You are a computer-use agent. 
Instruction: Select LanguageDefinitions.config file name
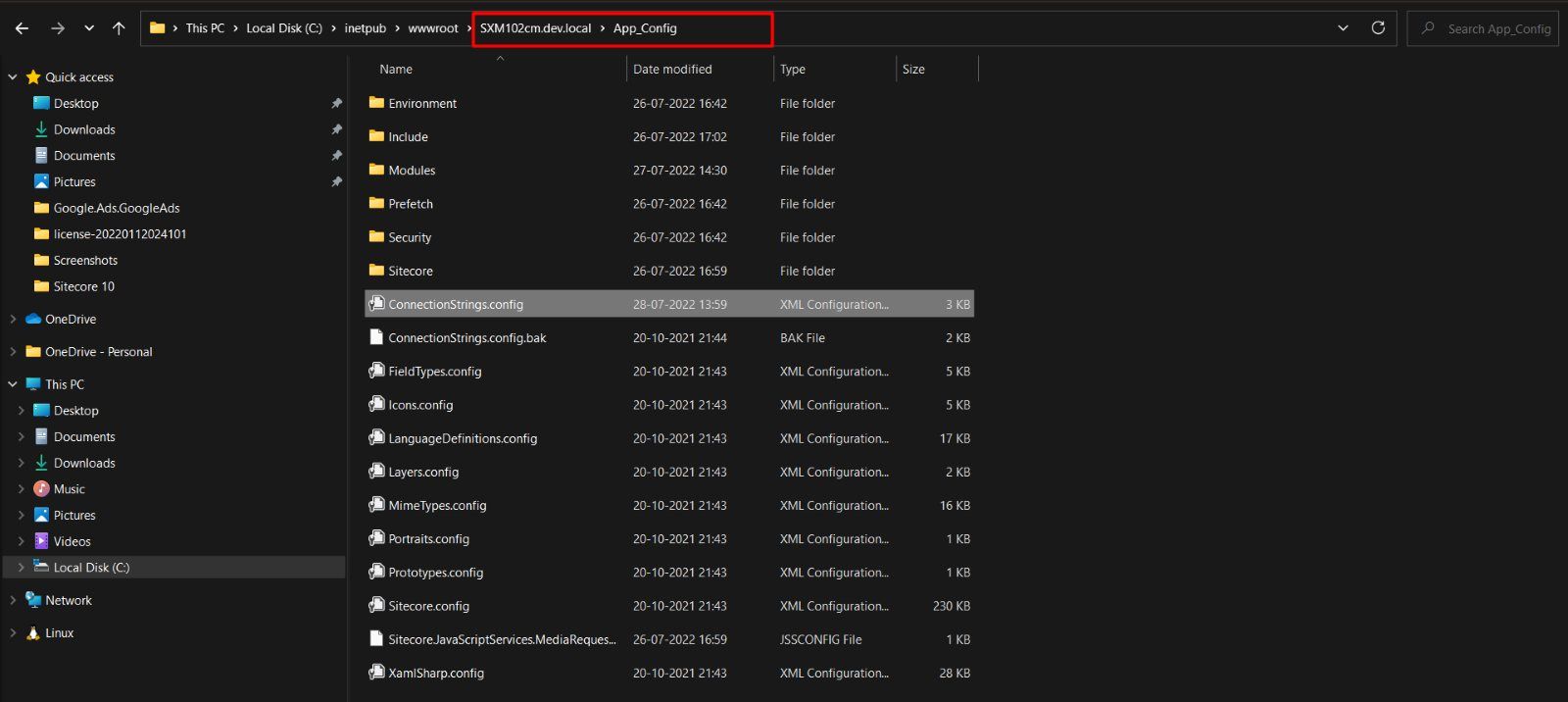(463, 439)
